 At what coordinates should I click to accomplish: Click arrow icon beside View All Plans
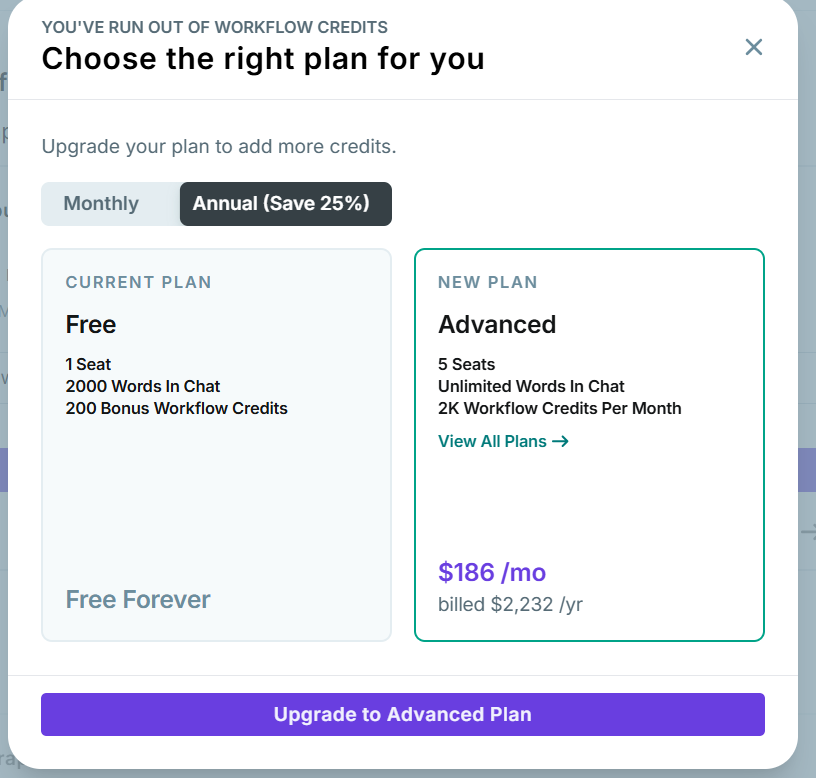click(x=561, y=441)
